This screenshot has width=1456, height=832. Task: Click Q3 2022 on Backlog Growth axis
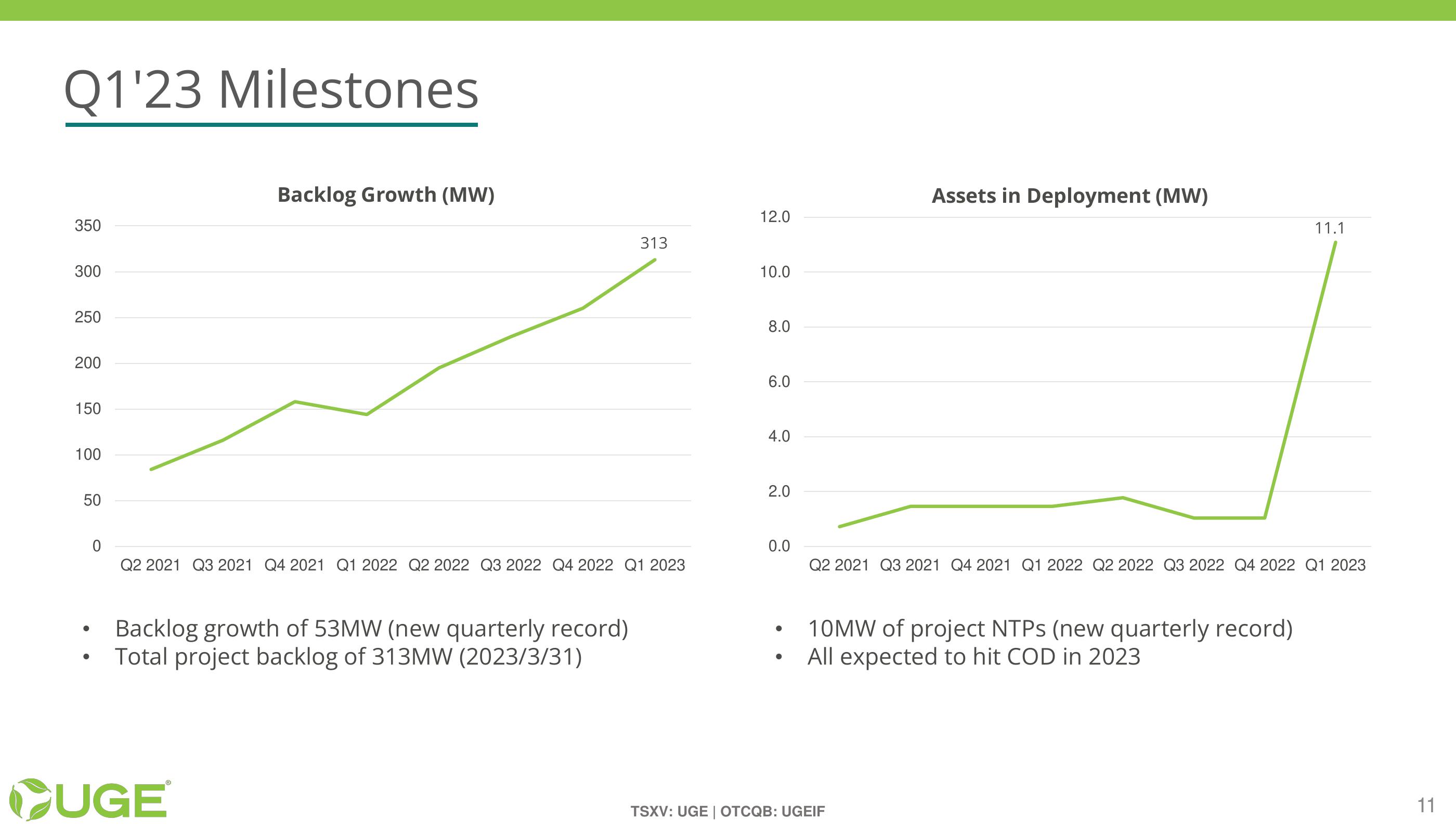click(510, 565)
